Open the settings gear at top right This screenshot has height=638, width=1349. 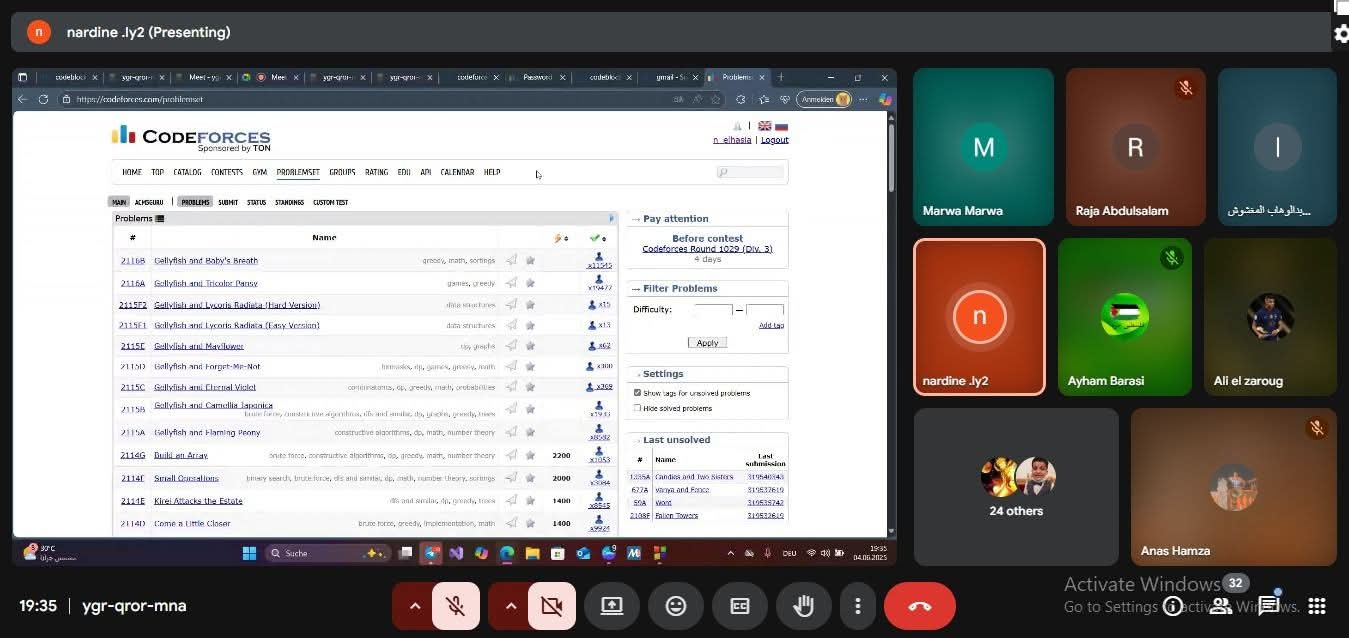(1341, 33)
